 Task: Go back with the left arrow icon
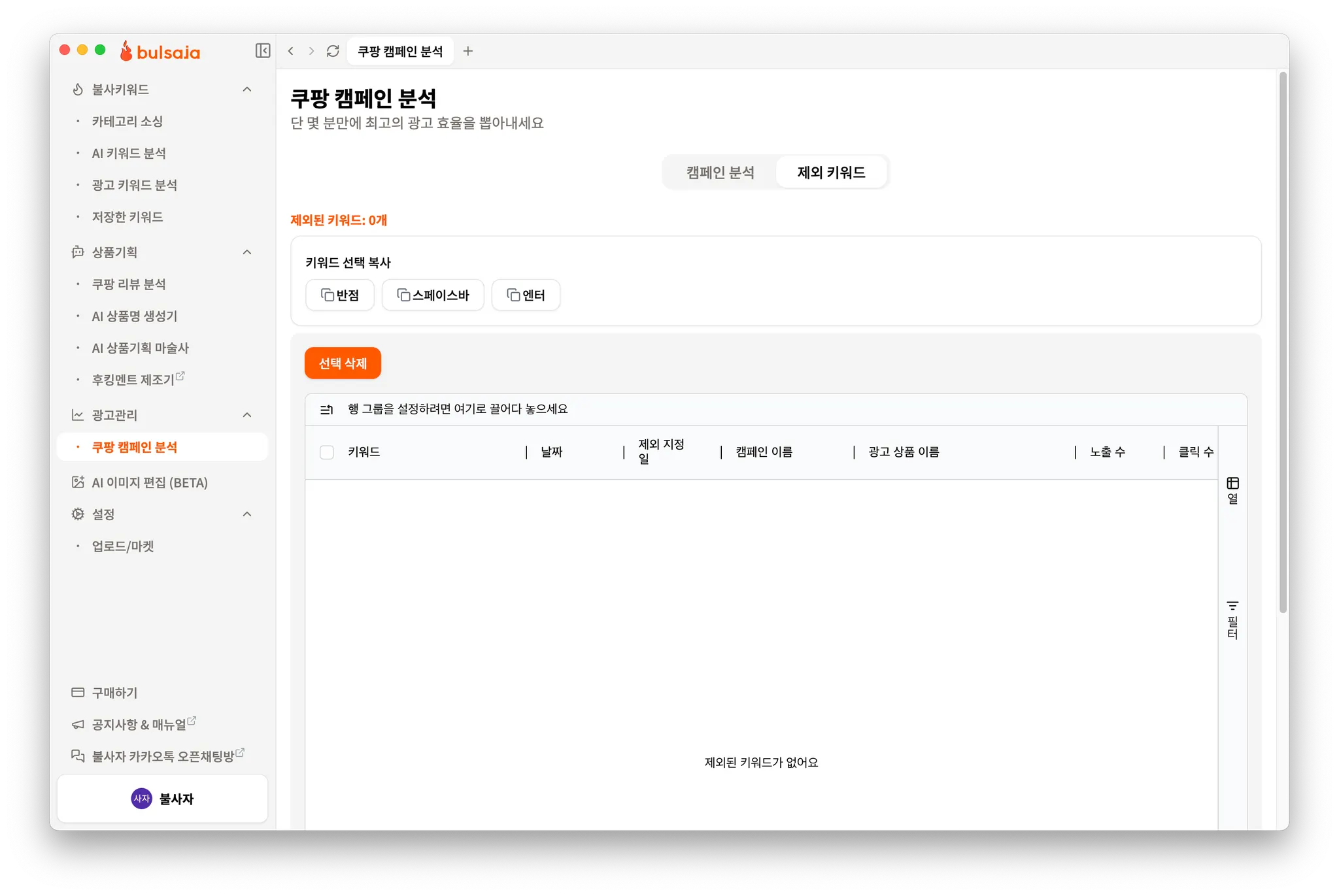click(291, 51)
